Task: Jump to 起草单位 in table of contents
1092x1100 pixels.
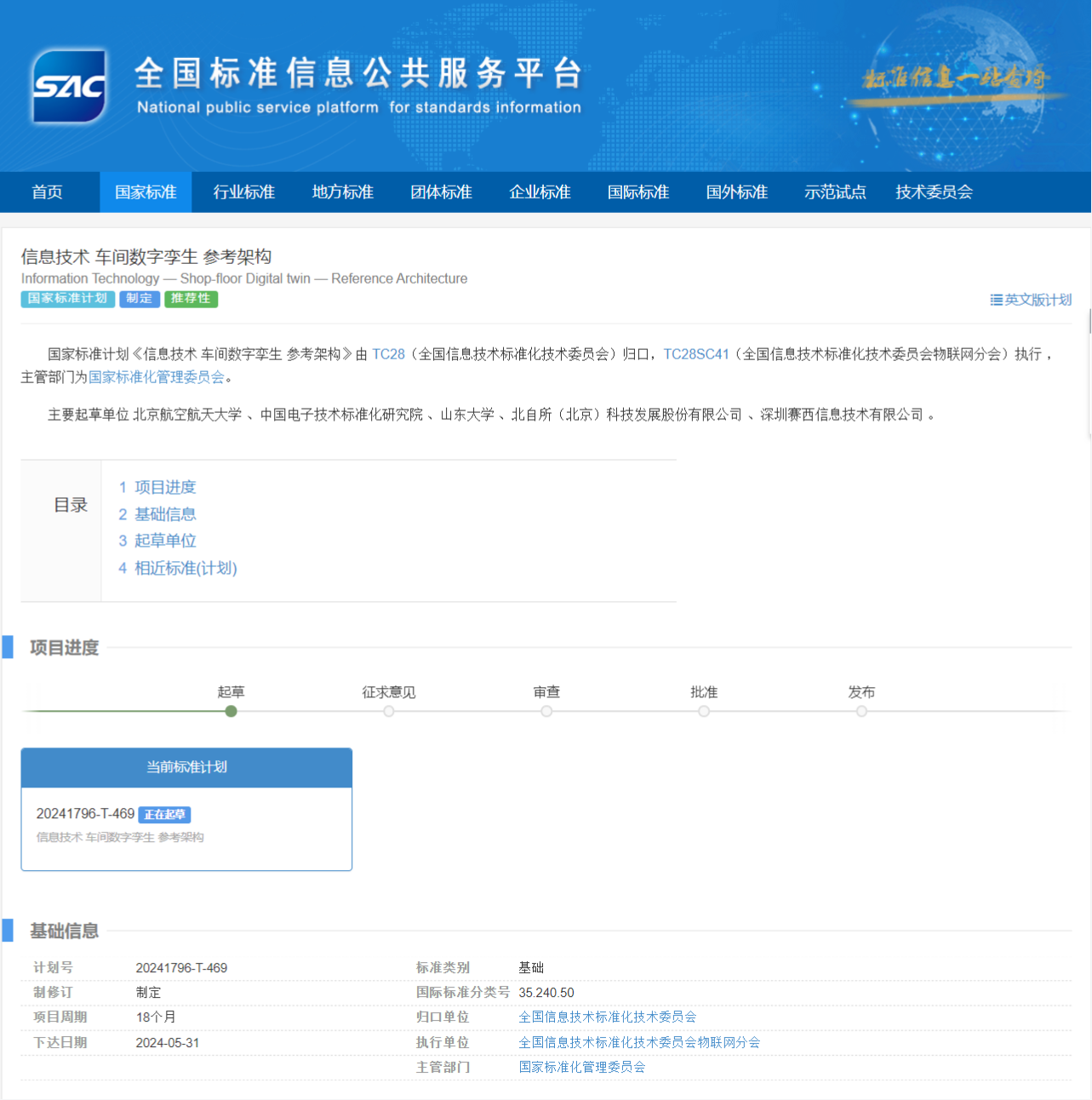Action: point(165,541)
